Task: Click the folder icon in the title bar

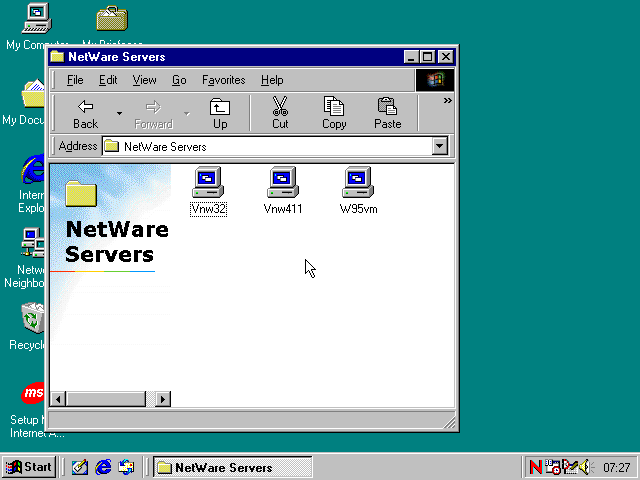Action: click(x=57, y=56)
